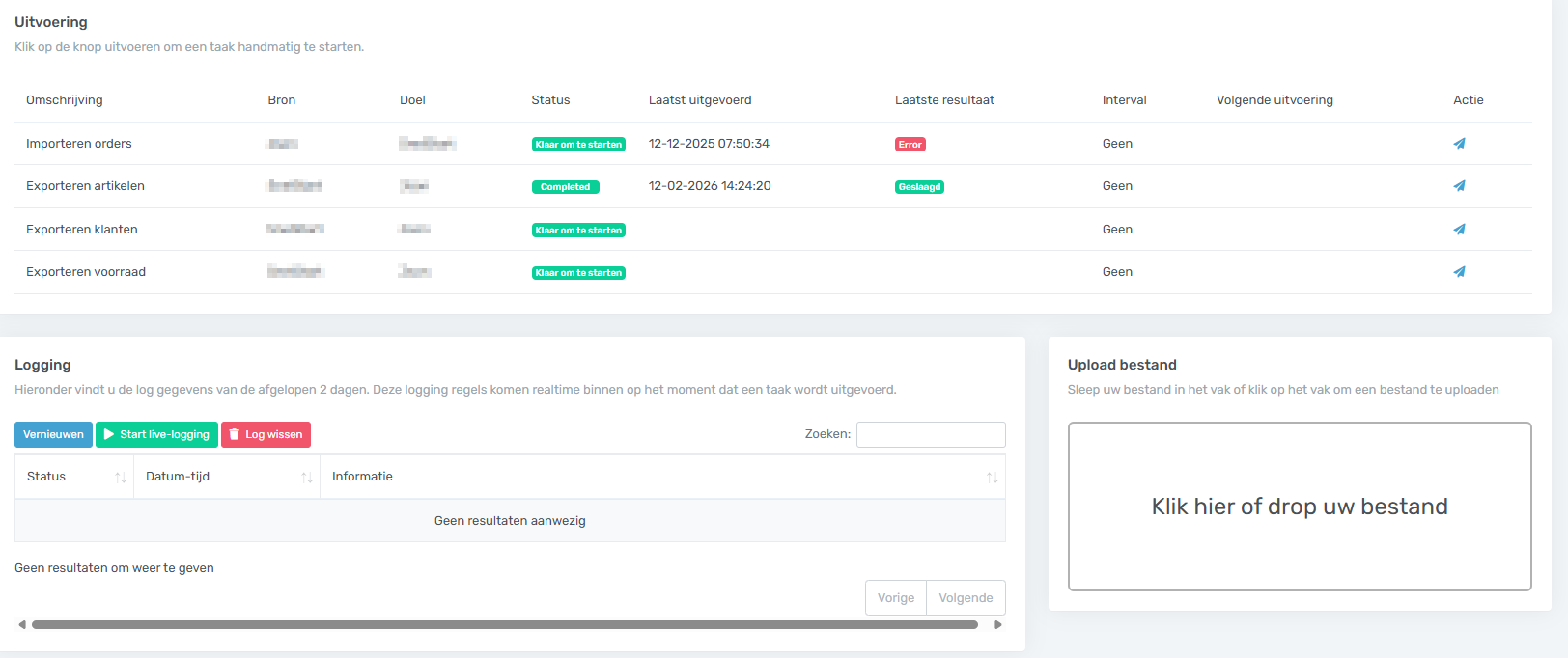Screen dimensions: 1568x658
Task: Start the Exporteren klanten task
Action: [1459, 230]
